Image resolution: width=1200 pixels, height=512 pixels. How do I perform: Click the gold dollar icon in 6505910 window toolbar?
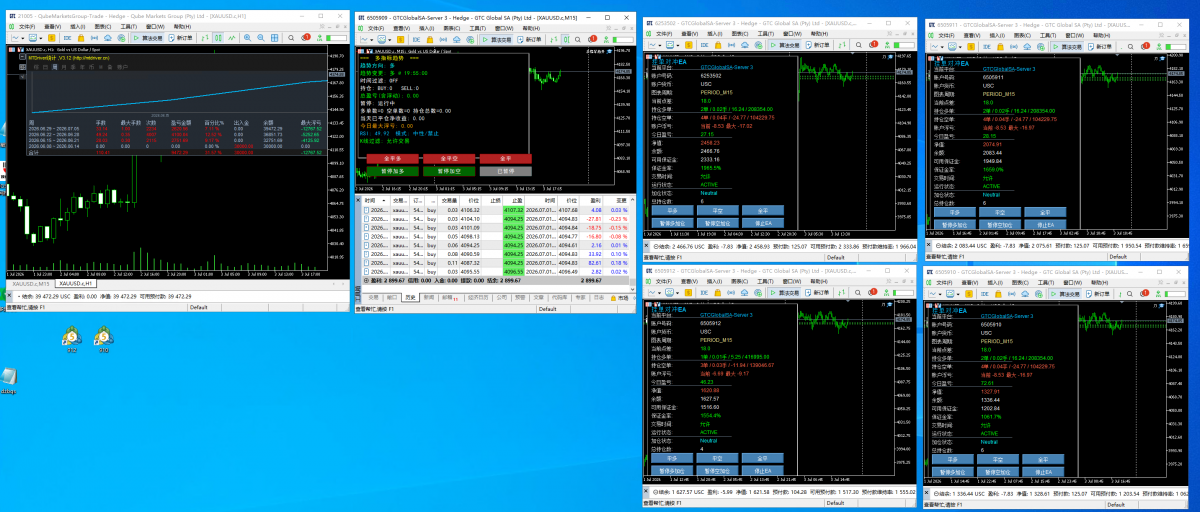tap(969, 293)
